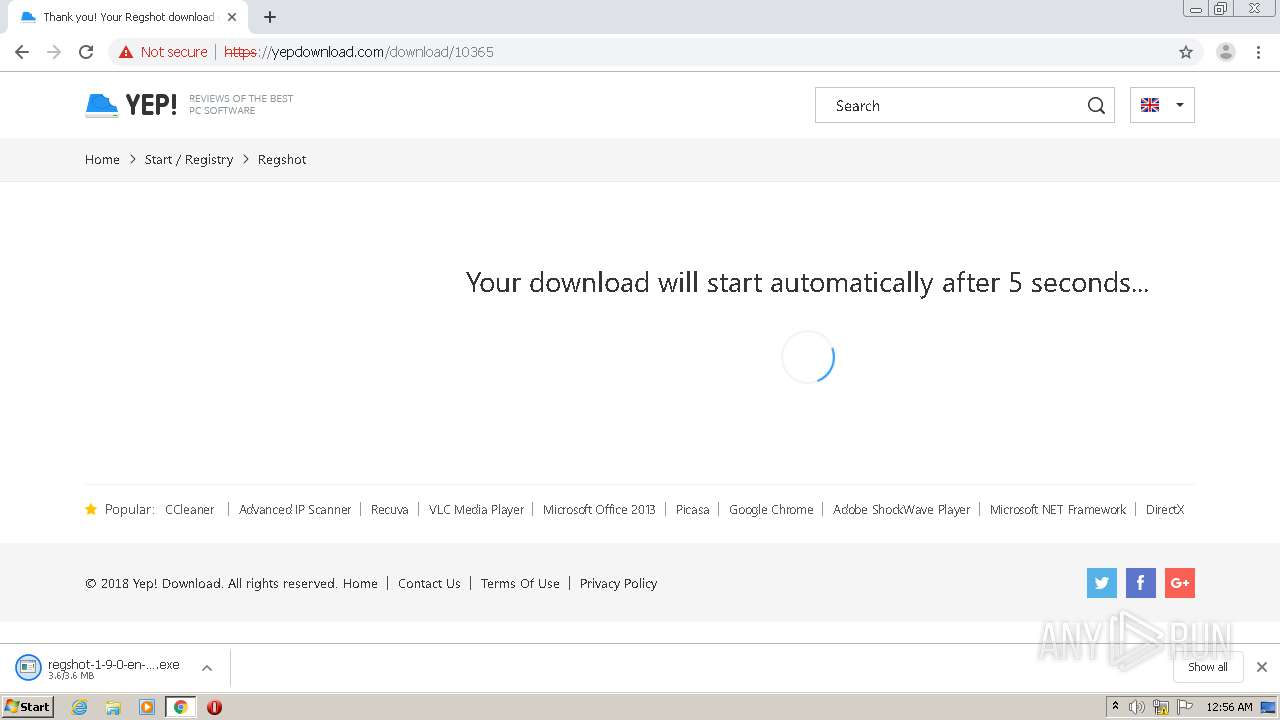Image resolution: width=1280 pixels, height=720 pixels.
Task: Switch to Chrome in the taskbar
Action: [x=180, y=707]
